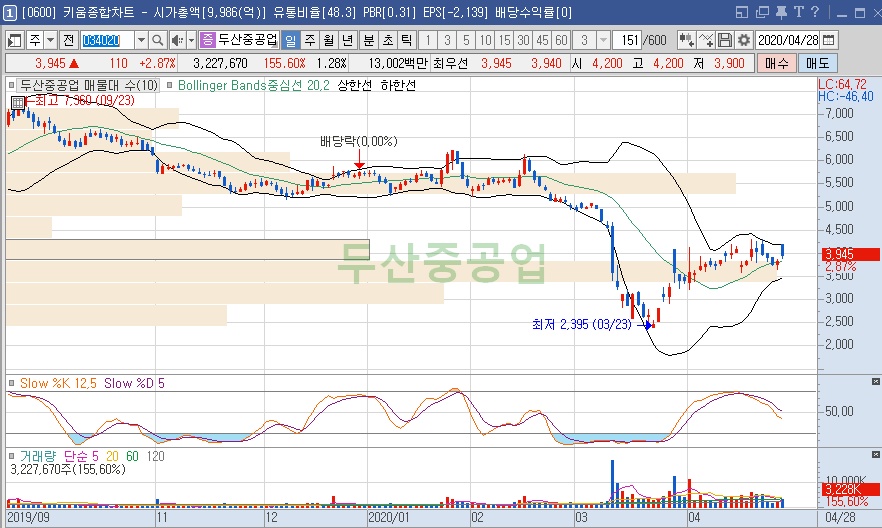Click the 매도 sell button
The height and width of the screenshot is (528, 882).
pos(818,63)
